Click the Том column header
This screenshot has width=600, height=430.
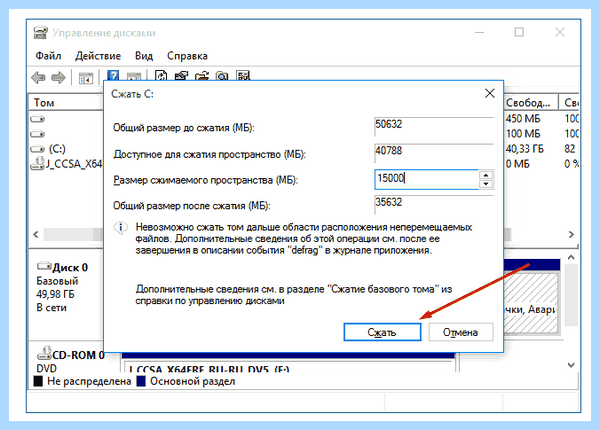point(66,103)
